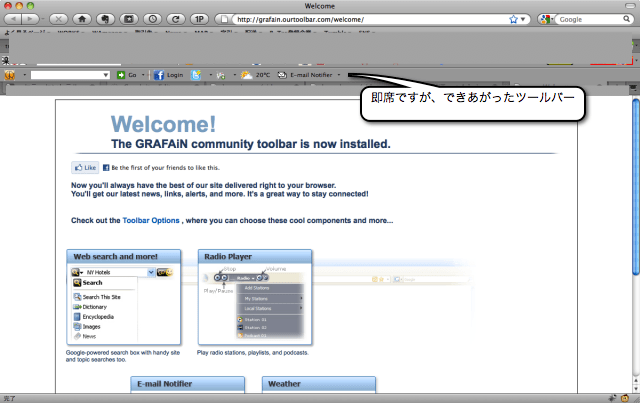Click the community toolbar search text box
This screenshot has width=640, height=403.
[67, 75]
